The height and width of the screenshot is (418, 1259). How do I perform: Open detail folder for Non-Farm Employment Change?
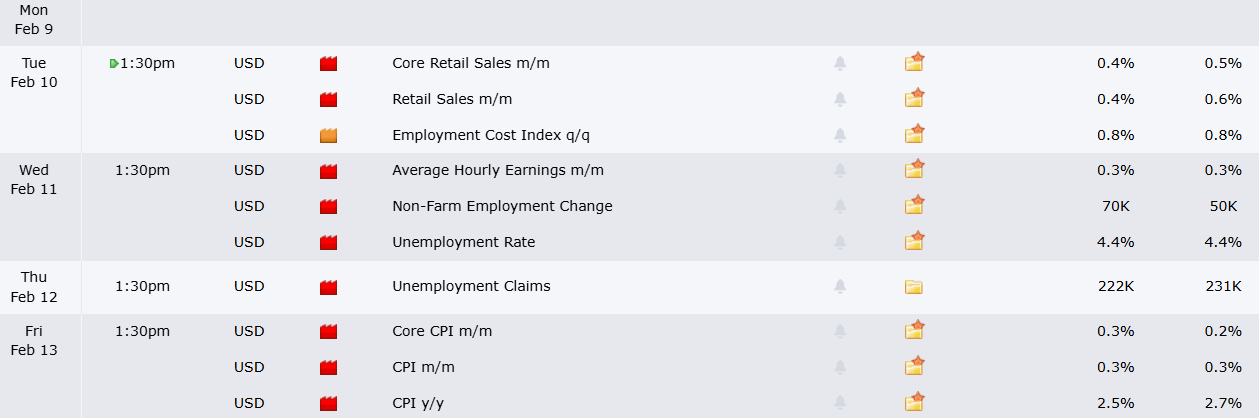(914, 206)
